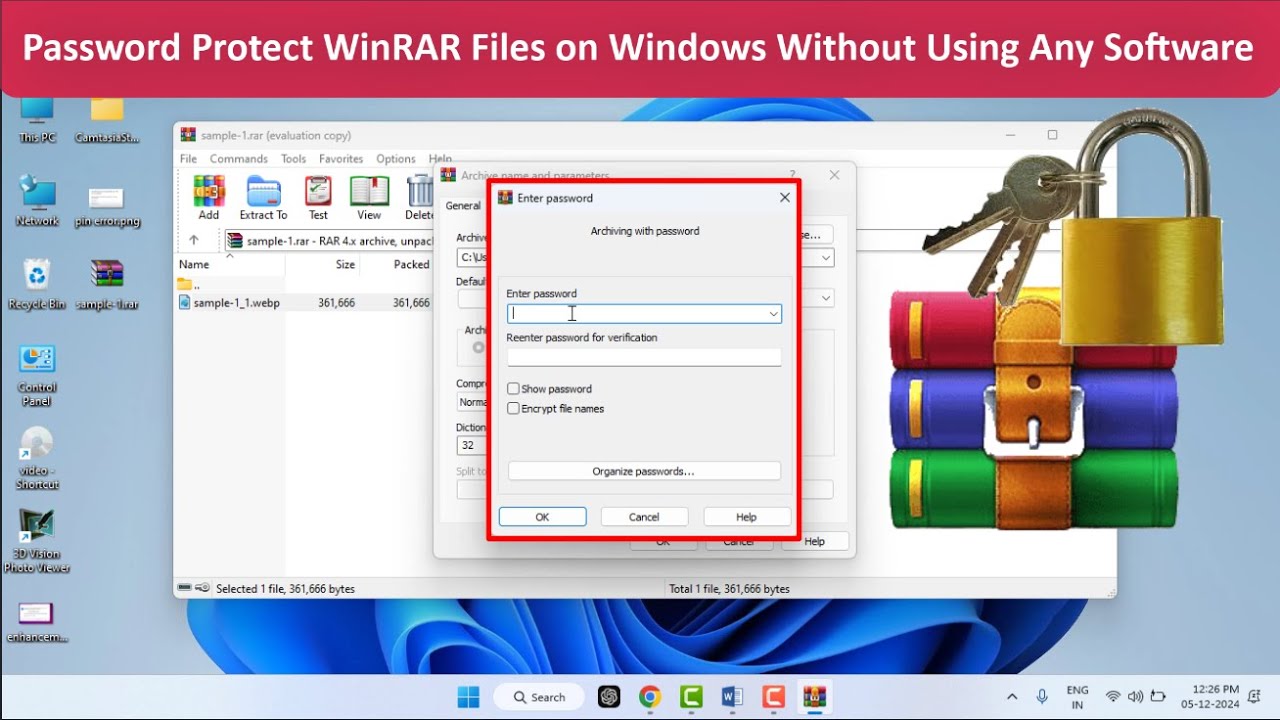Expand the Enter password dropdown arrow

tap(773, 314)
